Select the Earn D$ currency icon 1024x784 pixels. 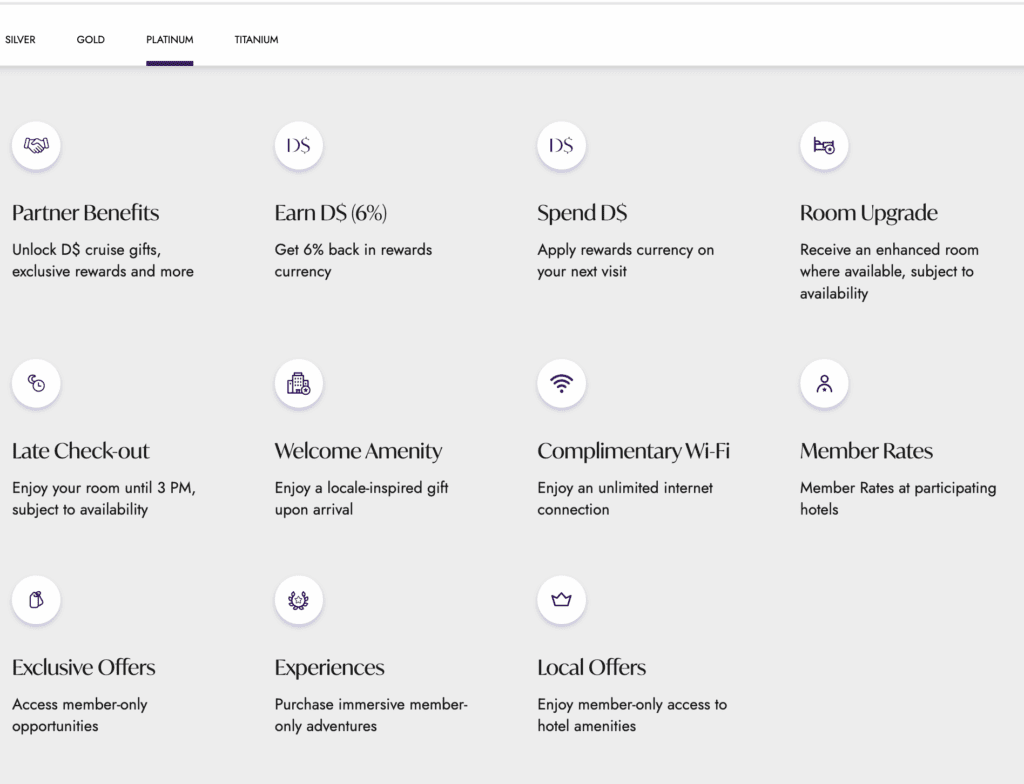298,145
